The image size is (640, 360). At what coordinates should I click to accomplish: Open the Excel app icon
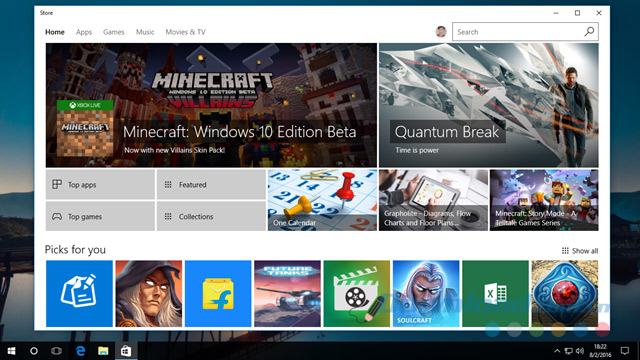[x=496, y=293]
